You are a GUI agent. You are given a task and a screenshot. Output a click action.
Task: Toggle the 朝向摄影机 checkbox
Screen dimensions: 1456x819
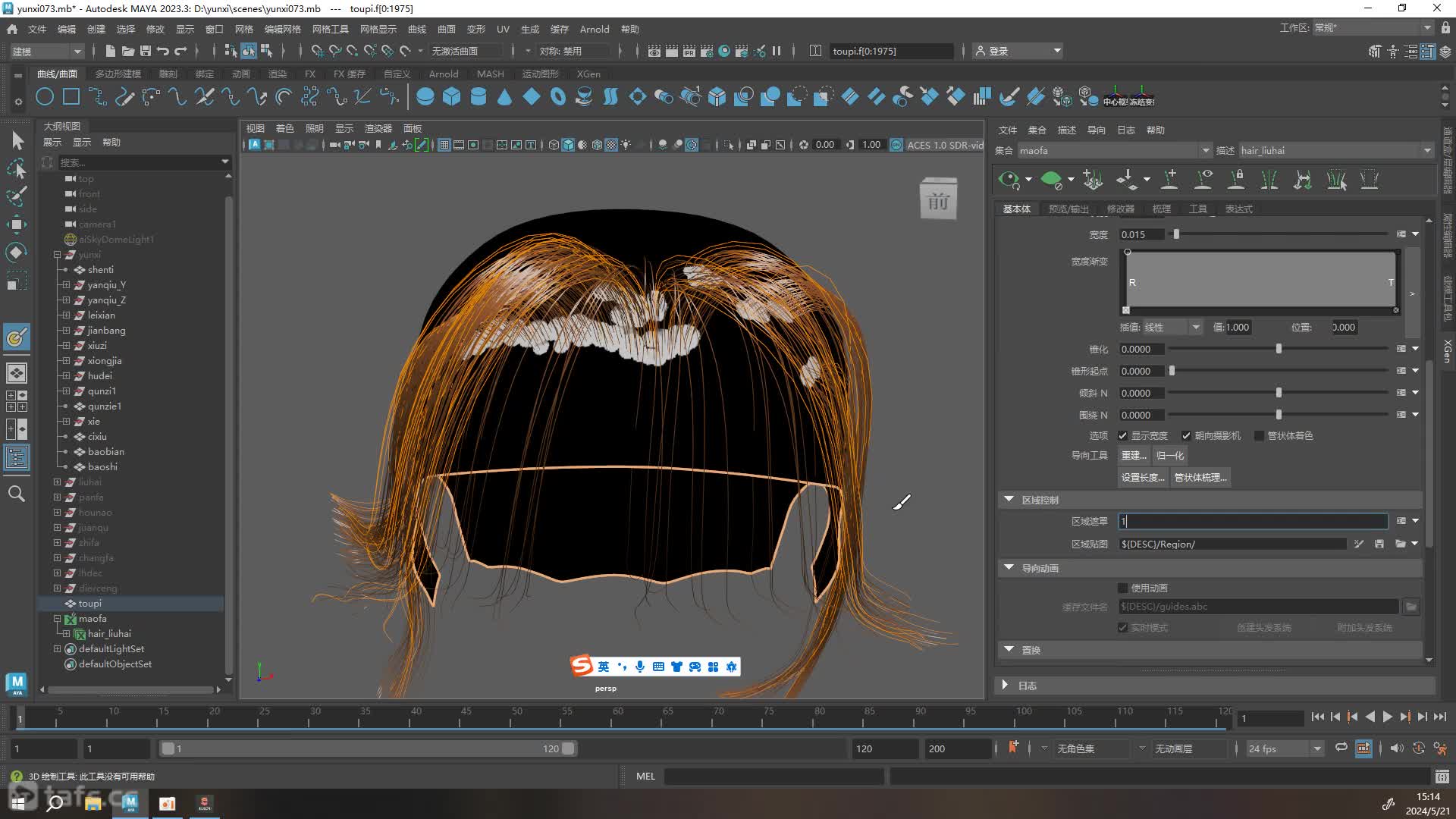[1187, 436]
